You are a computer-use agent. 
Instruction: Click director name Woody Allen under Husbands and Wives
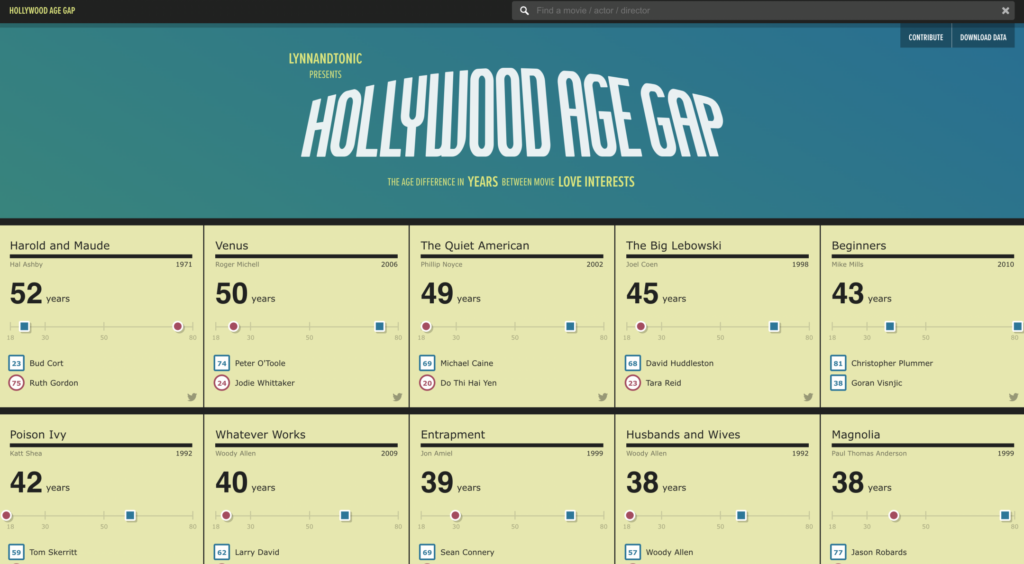pos(646,453)
